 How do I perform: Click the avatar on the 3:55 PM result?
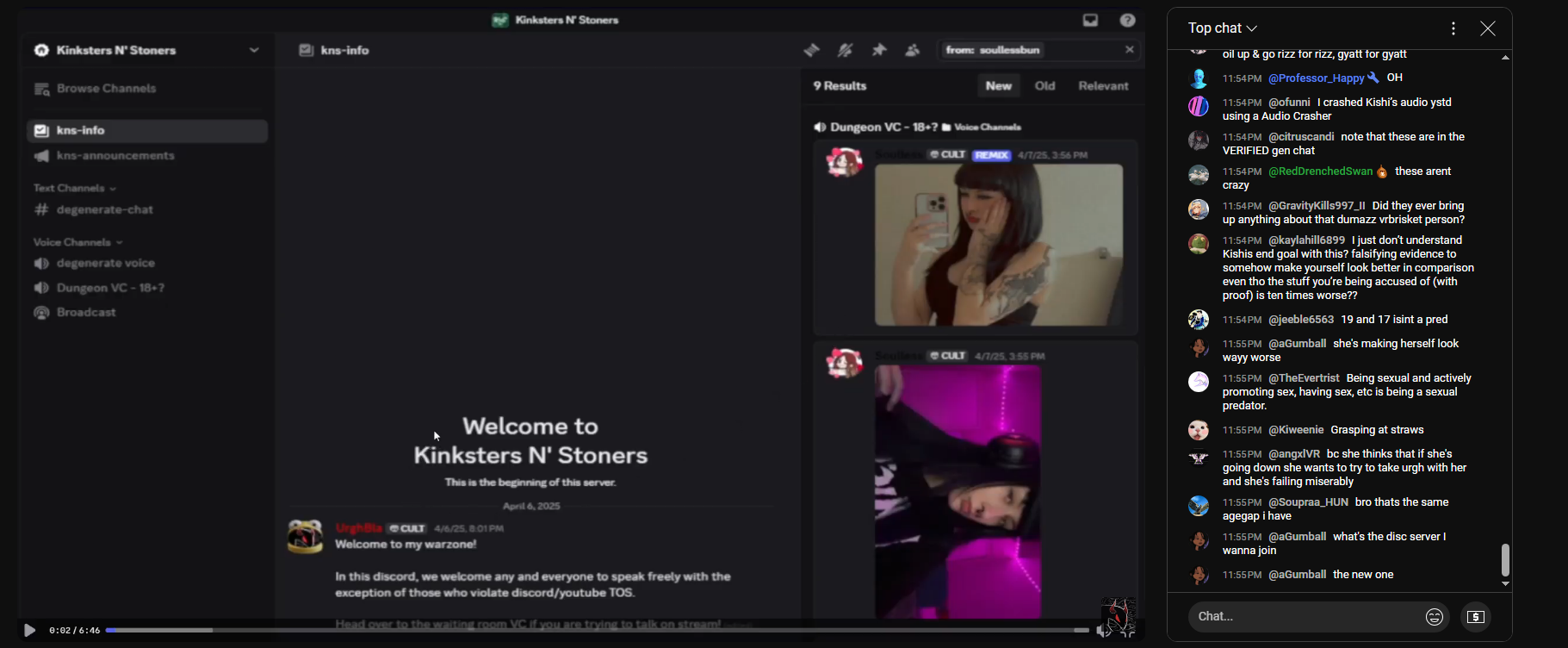coord(844,363)
